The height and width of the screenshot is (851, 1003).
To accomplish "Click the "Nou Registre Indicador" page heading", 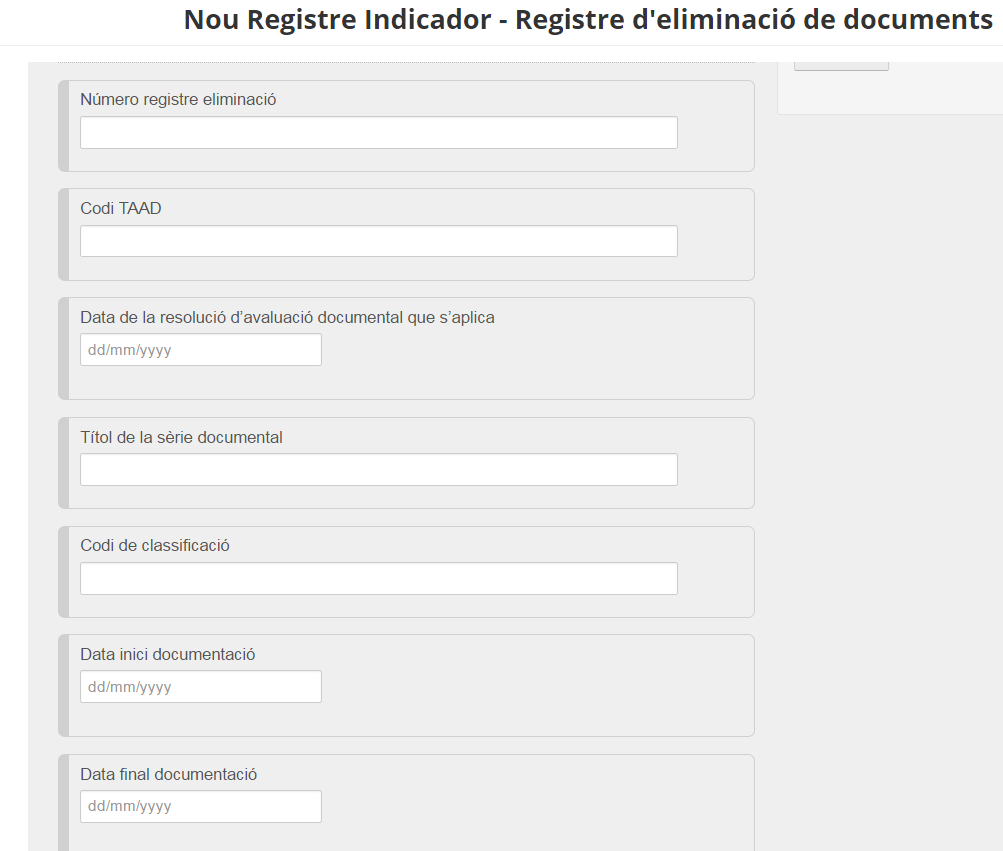I will pos(588,21).
